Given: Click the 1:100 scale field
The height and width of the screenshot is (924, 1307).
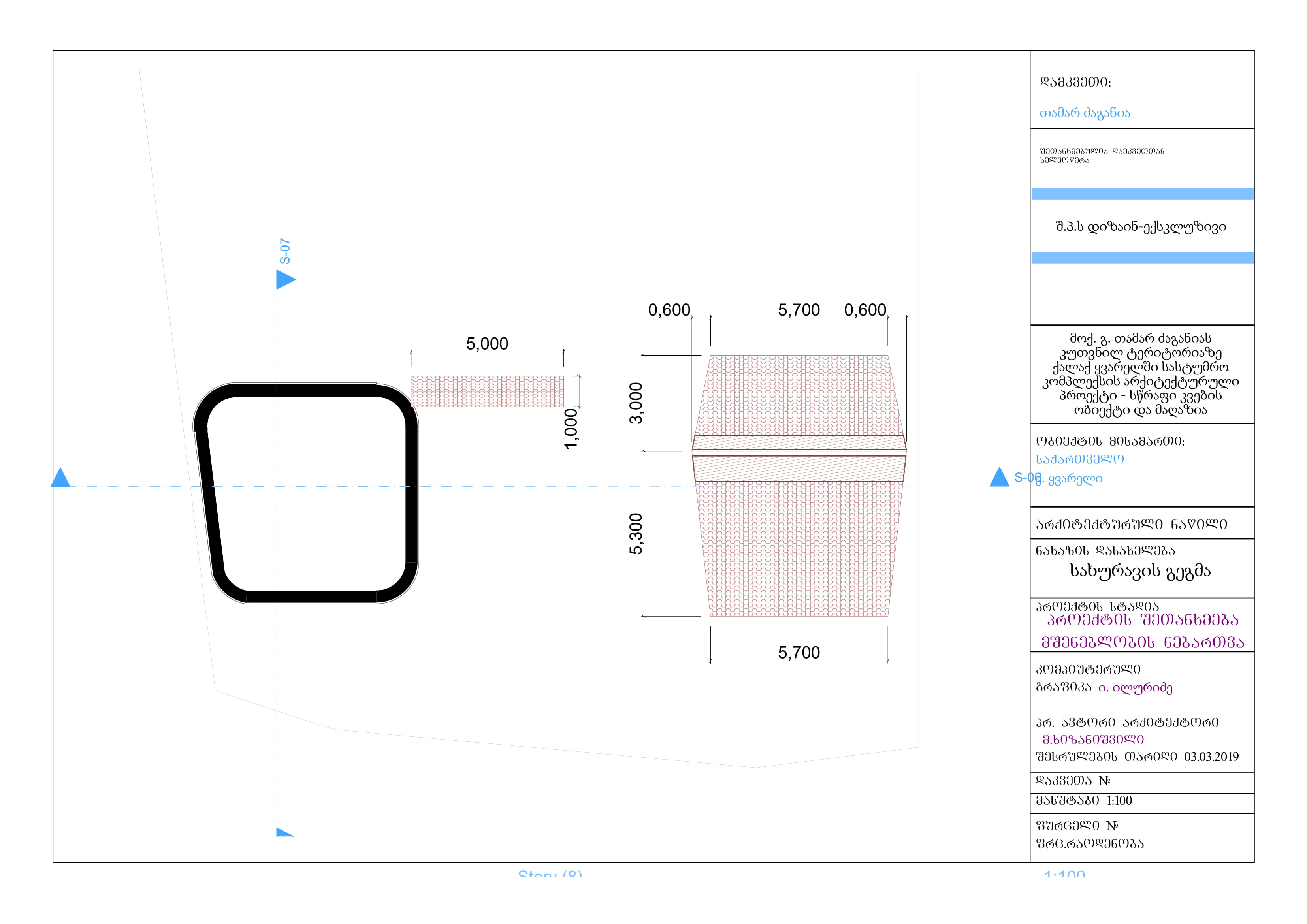Looking at the screenshot, I should pos(1119,800).
